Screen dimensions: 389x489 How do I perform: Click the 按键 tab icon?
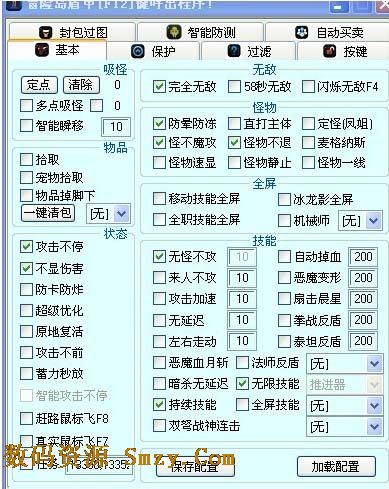tap(330, 51)
